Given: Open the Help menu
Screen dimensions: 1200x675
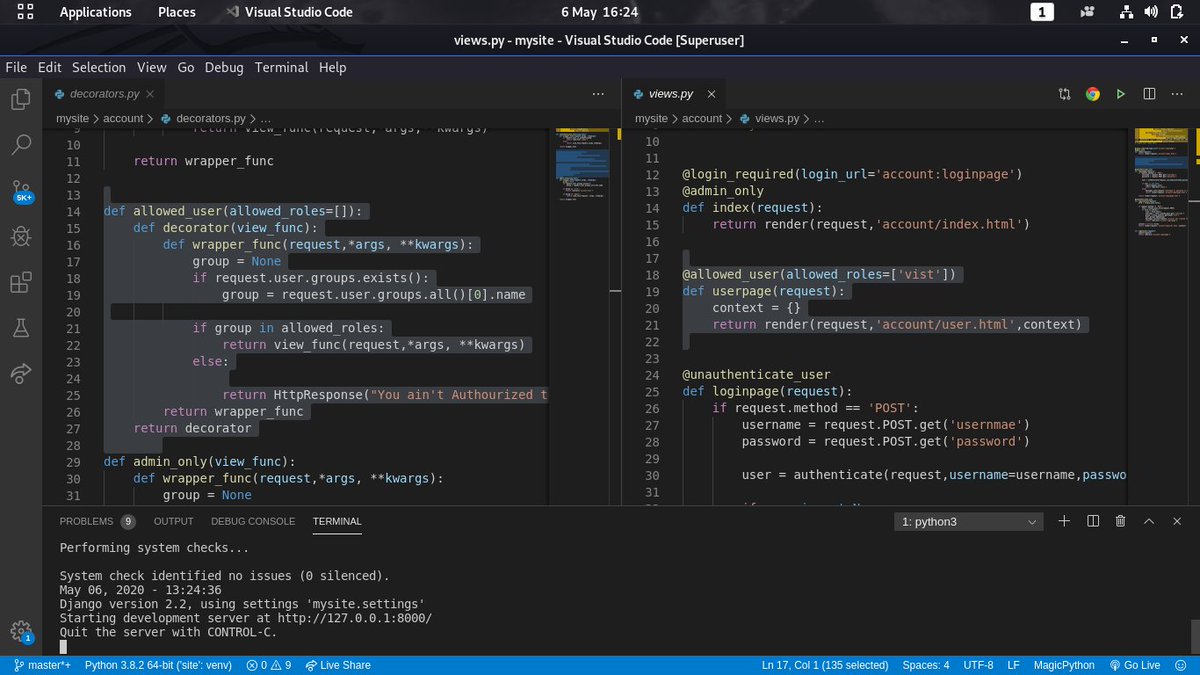Looking at the screenshot, I should tap(333, 67).
